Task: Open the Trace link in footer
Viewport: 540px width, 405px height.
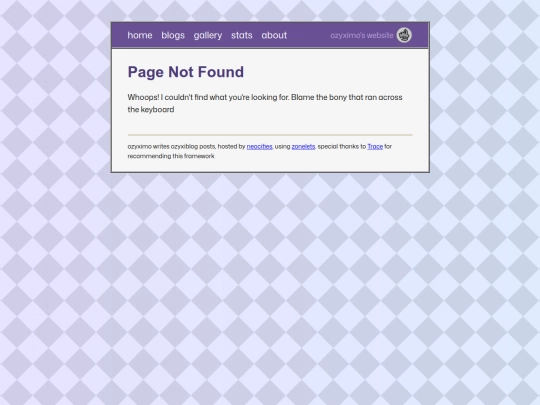Action: pyautogui.click(x=375, y=146)
